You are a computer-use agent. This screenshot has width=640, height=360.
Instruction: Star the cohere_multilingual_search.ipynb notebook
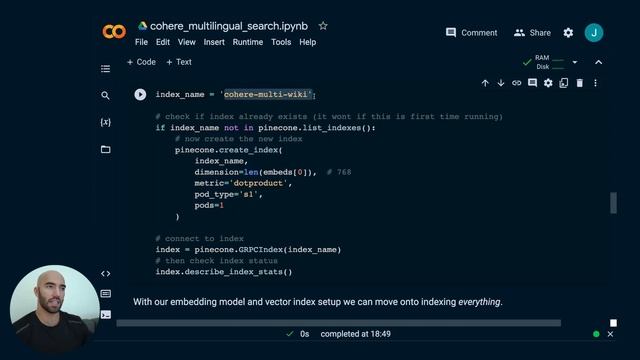tap(323, 26)
